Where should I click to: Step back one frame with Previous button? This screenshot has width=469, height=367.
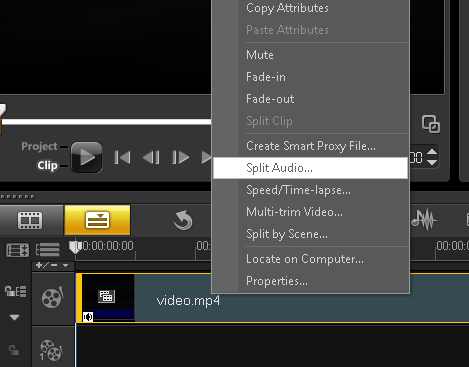(x=151, y=157)
